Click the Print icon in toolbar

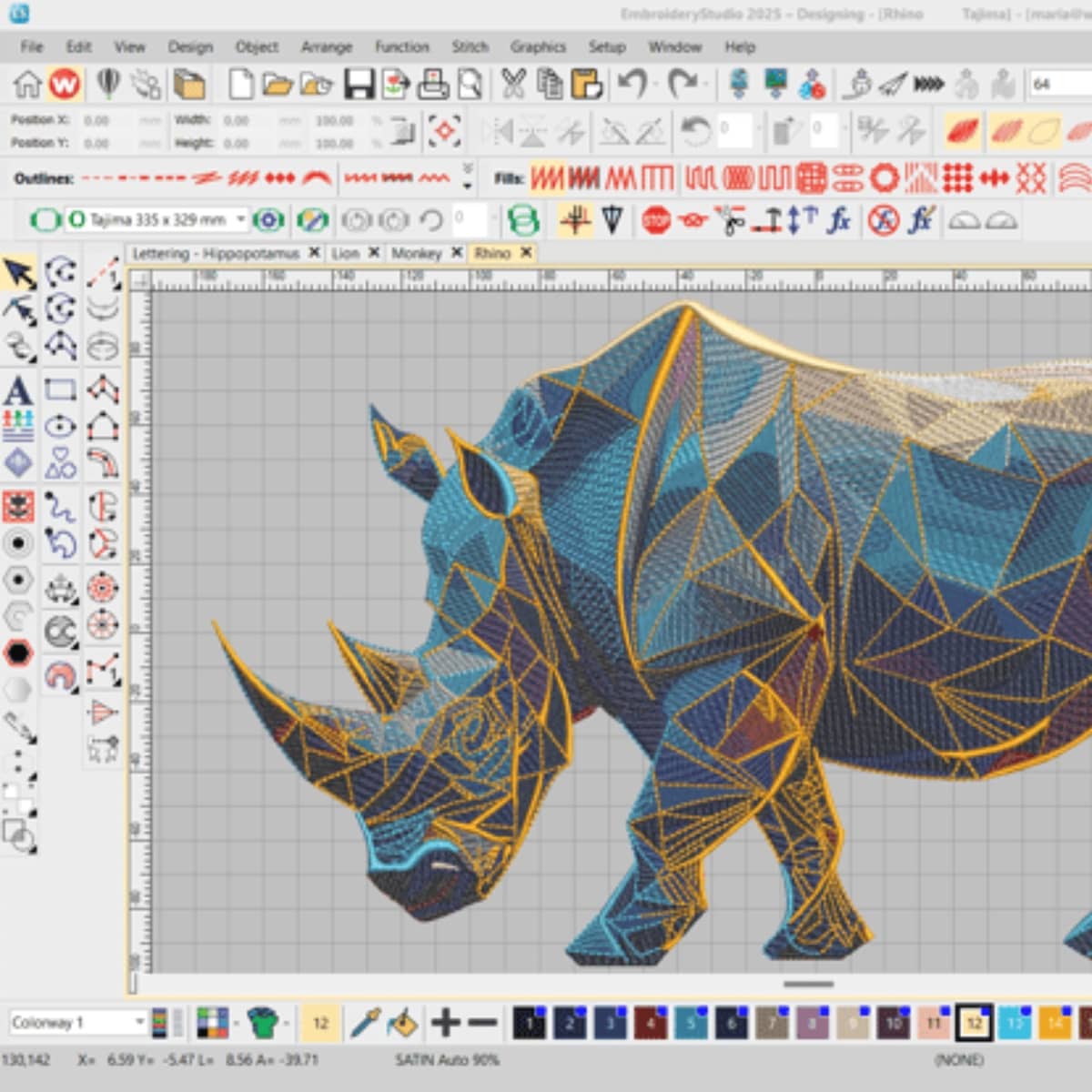click(432, 85)
